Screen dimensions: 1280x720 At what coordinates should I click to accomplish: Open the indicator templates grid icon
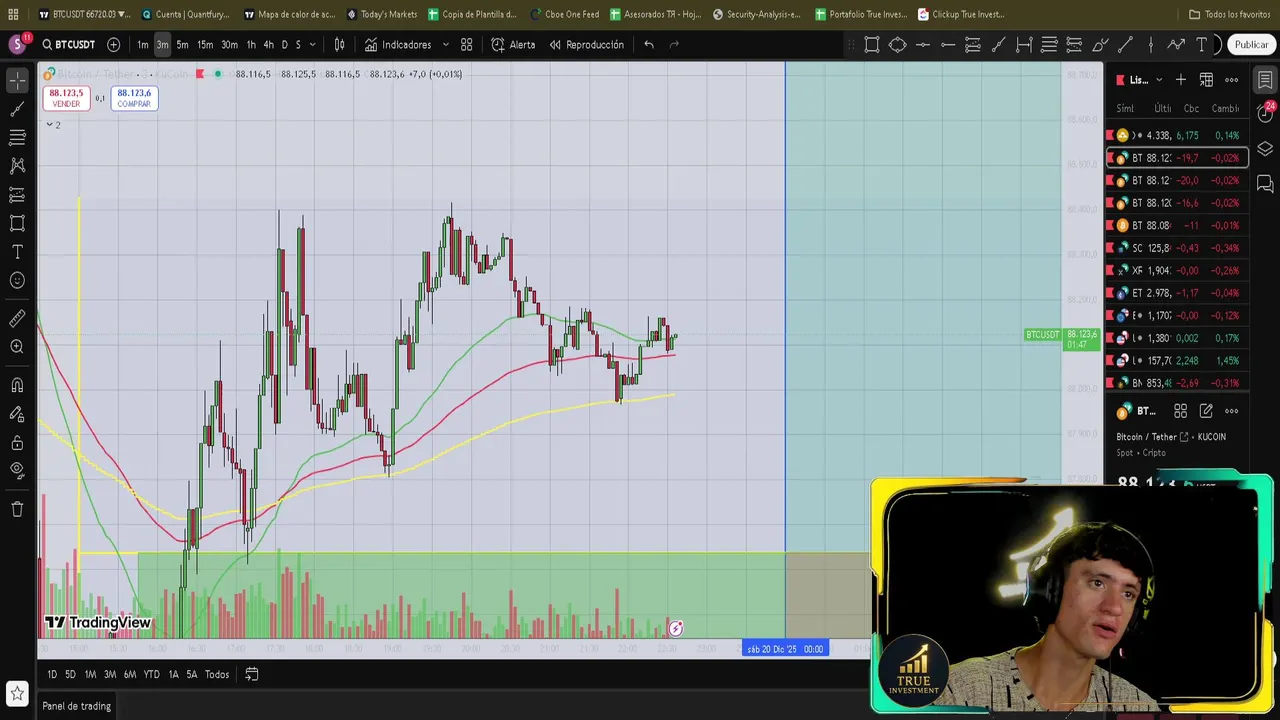coord(466,45)
